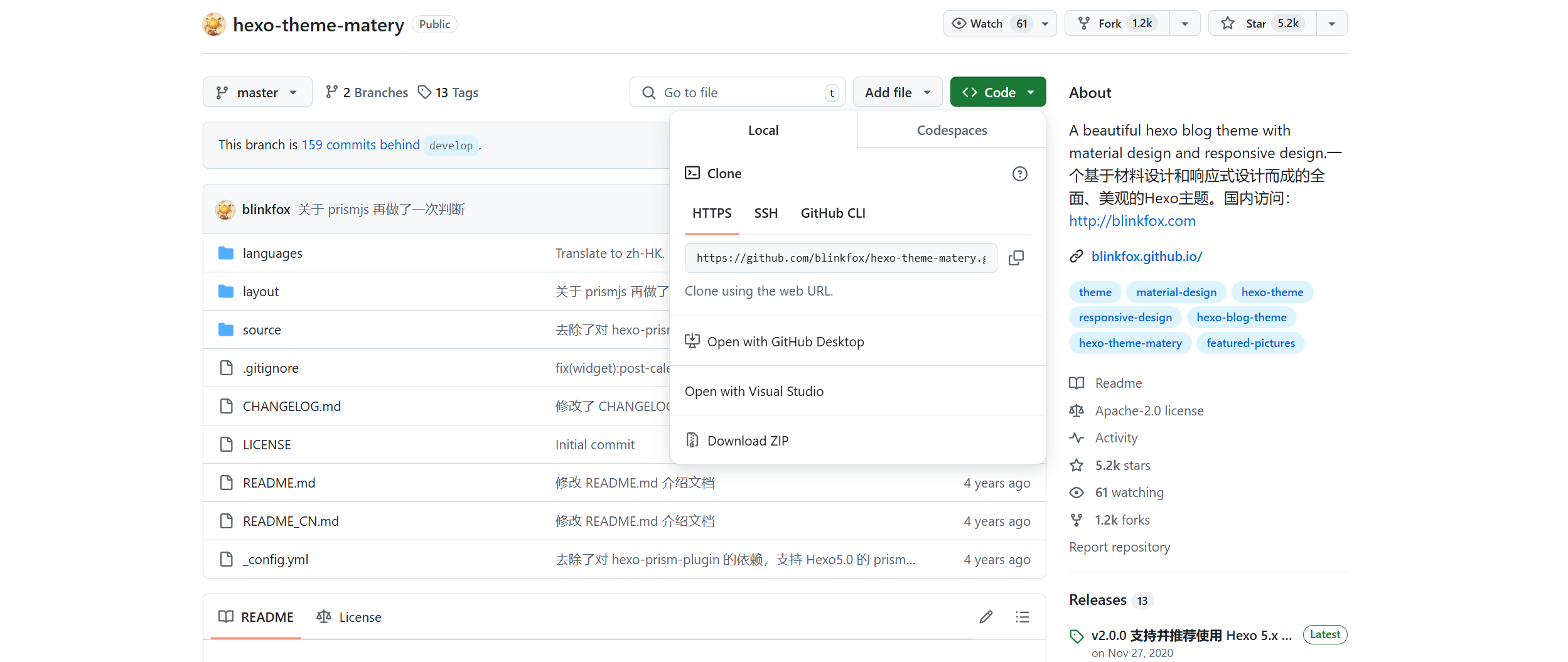This screenshot has height=662, width=1568.
Task: Open the Star lists dropdown arrow
Action: [1331, 24]
